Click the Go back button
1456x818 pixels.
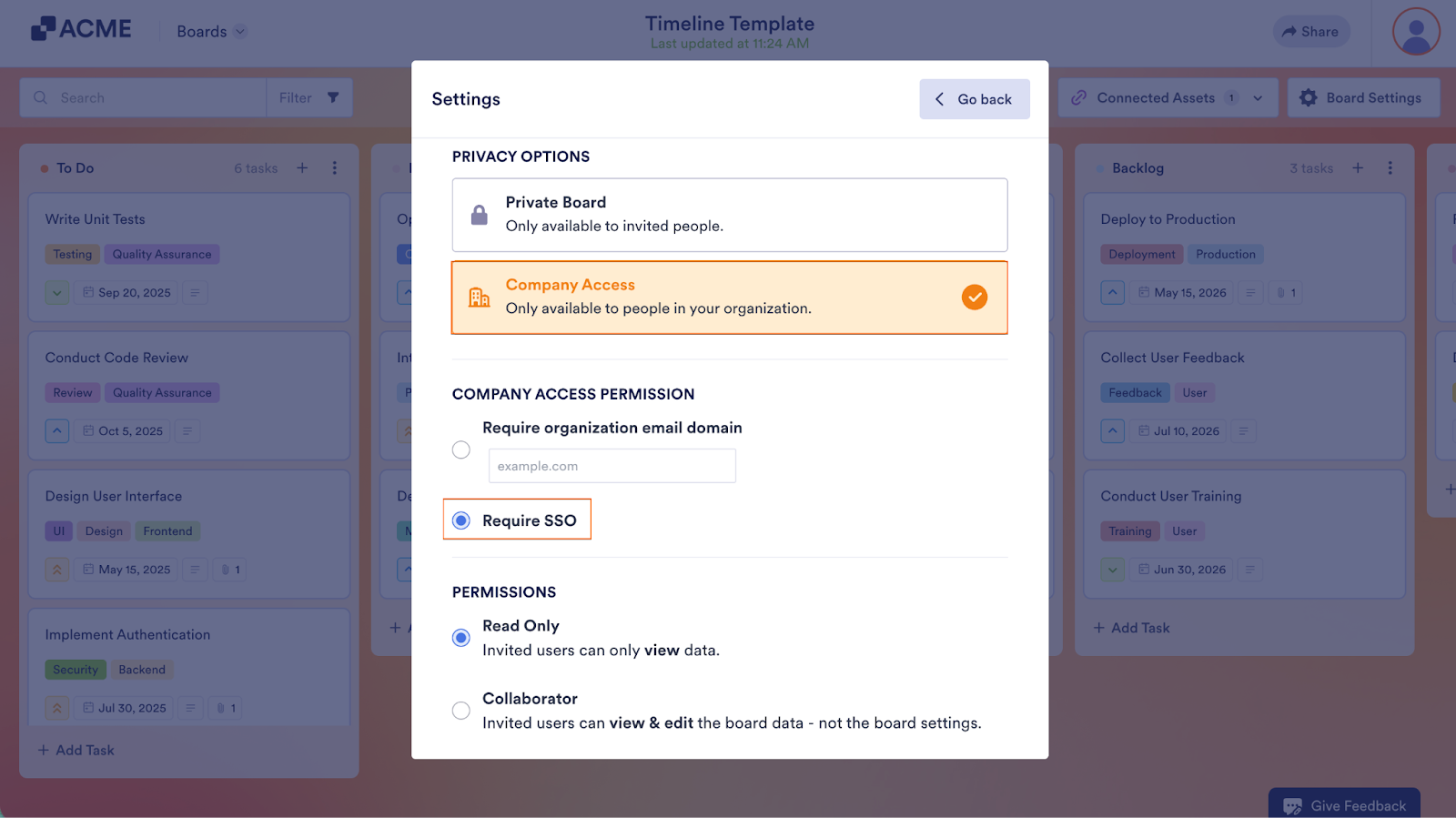[x=974, y=98]
